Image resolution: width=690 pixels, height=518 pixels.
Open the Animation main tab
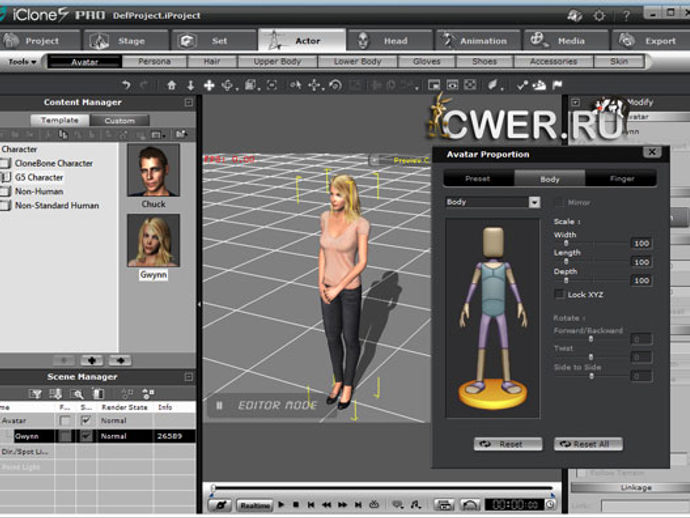[x=478, y=40]
